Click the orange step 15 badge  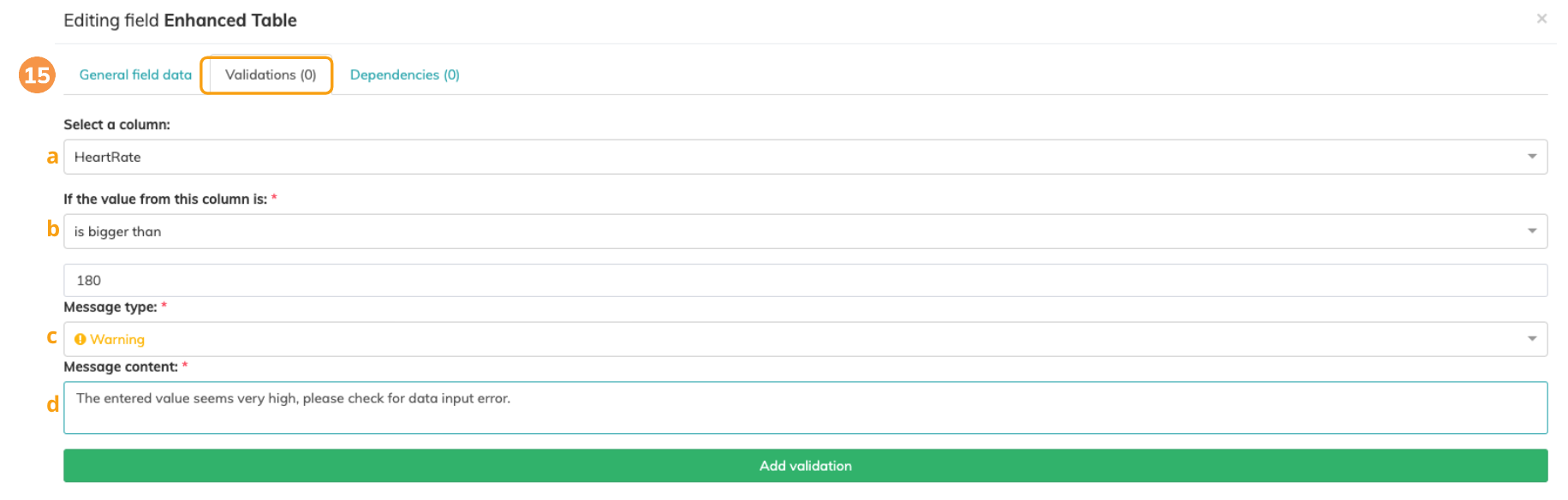tap(37, 75)
